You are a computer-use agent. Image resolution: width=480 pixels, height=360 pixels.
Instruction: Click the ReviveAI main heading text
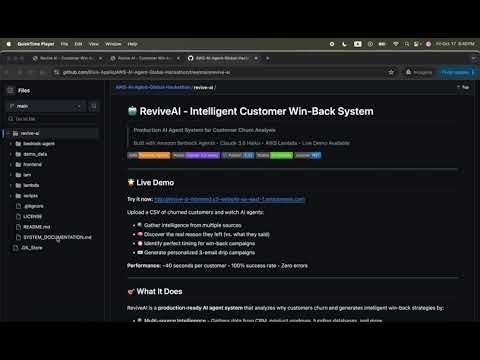click(x=256, y=111)
